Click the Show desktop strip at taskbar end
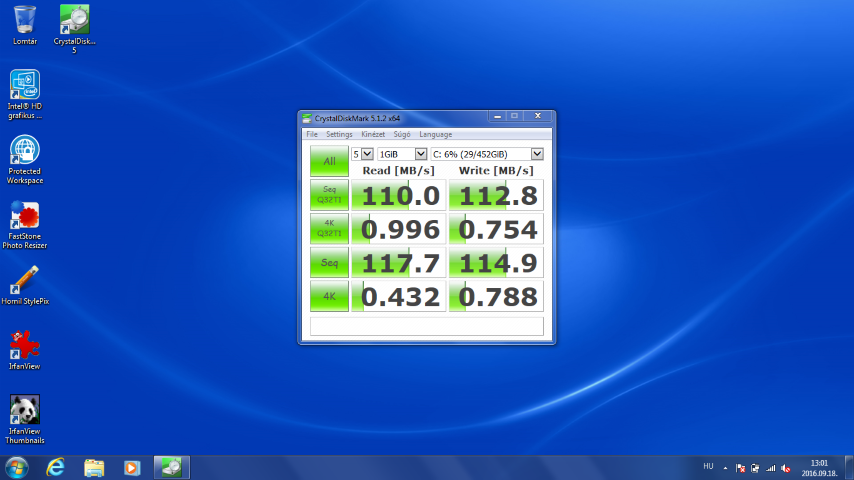The width and height of the screenshot is (854, 480). click(x=849, y=467)
